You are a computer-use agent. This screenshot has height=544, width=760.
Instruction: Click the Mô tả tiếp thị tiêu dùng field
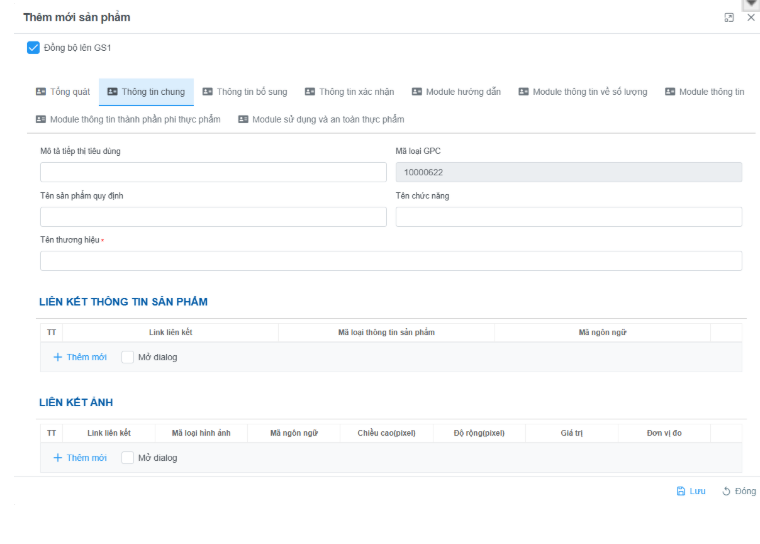coord(212,172)
